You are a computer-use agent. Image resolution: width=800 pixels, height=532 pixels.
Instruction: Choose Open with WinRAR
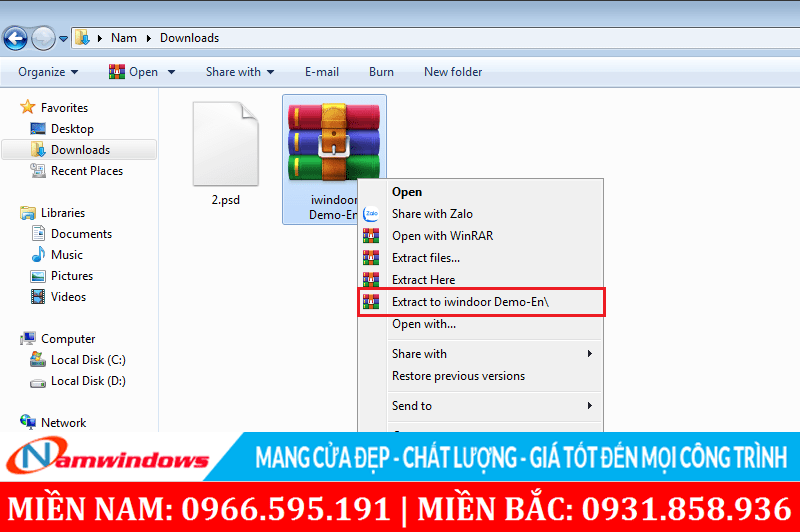pos(442,236)
